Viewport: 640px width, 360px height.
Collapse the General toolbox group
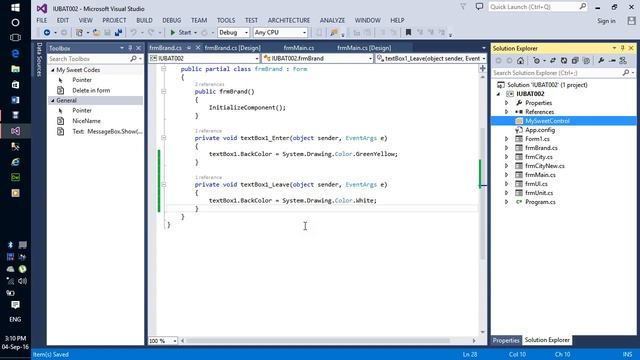point(53,100)
